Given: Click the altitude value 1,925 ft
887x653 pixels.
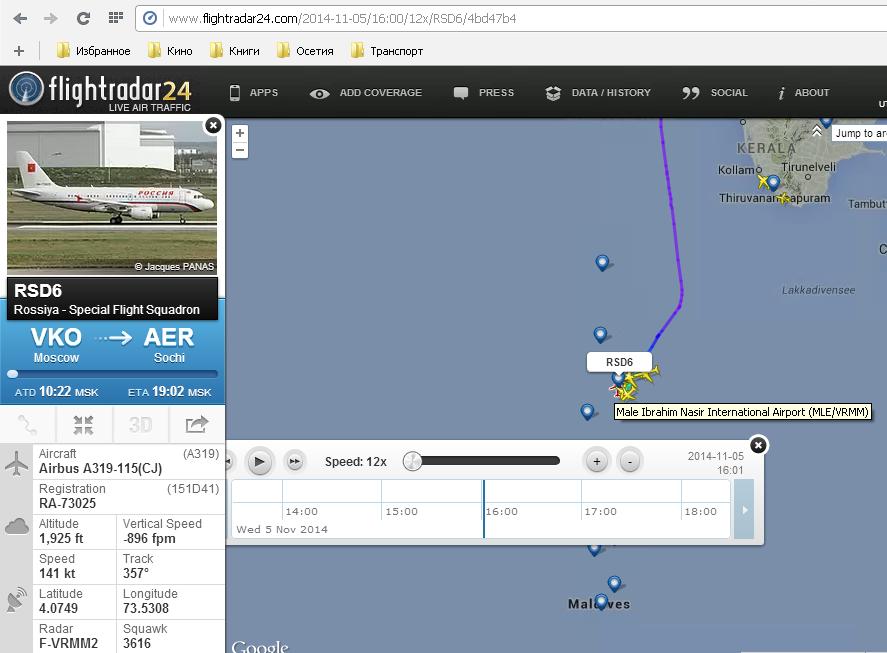Looking at the screenshot, I should point(61,538).
